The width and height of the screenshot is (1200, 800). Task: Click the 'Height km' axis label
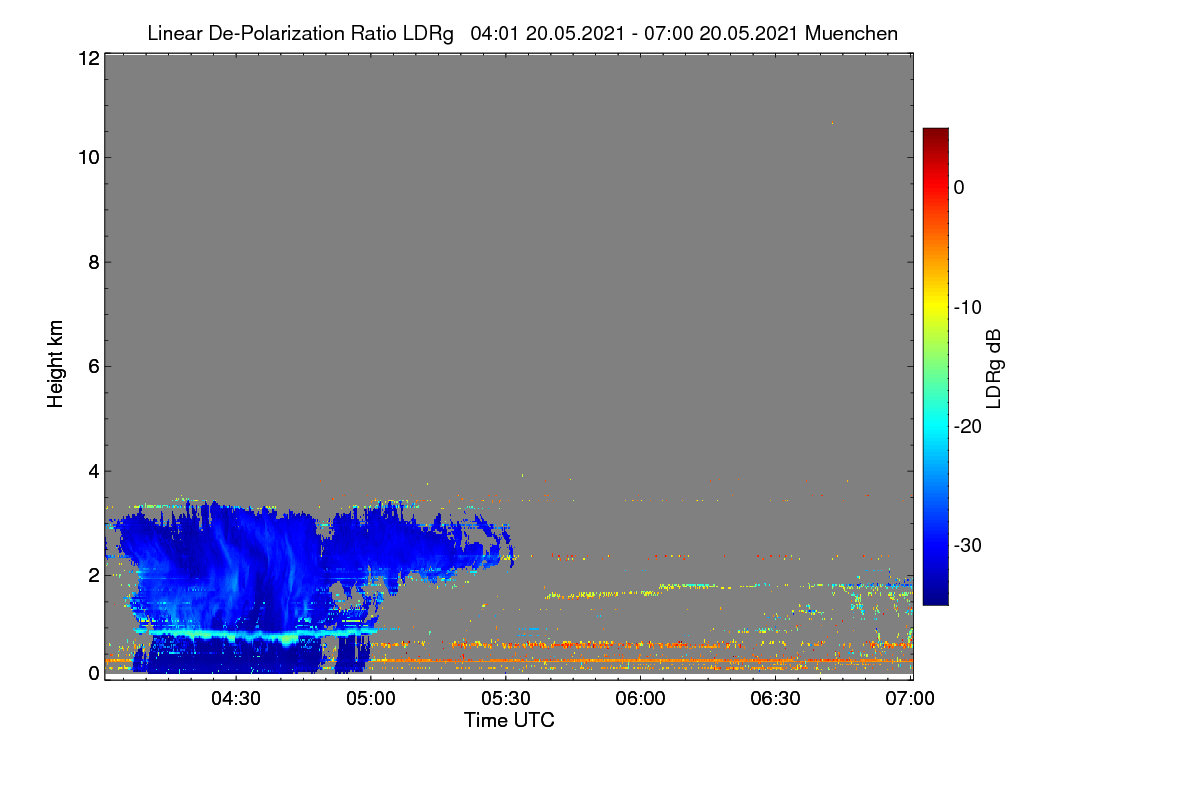tap(55, 365)
